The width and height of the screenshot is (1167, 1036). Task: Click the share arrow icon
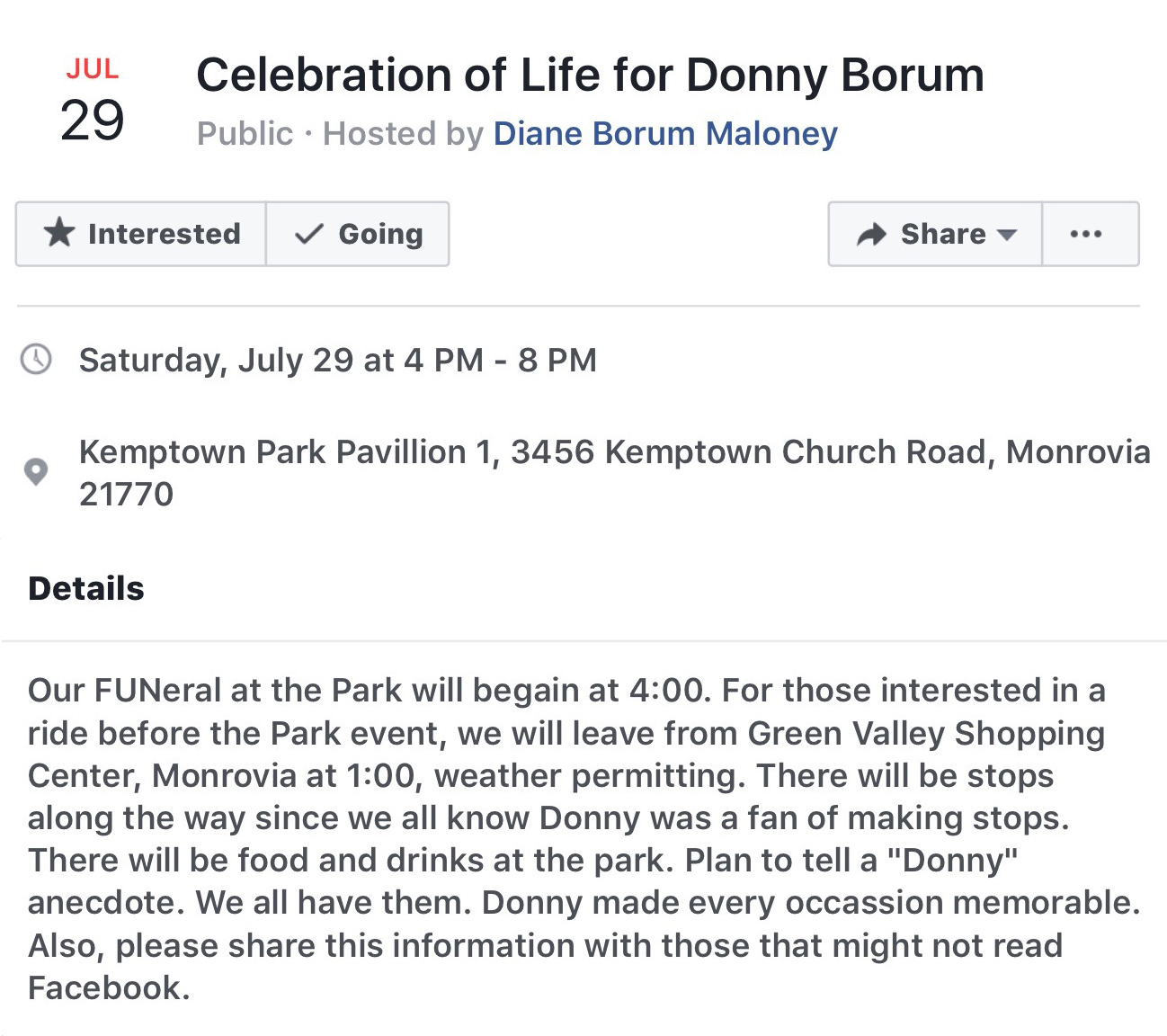point(871,234)
